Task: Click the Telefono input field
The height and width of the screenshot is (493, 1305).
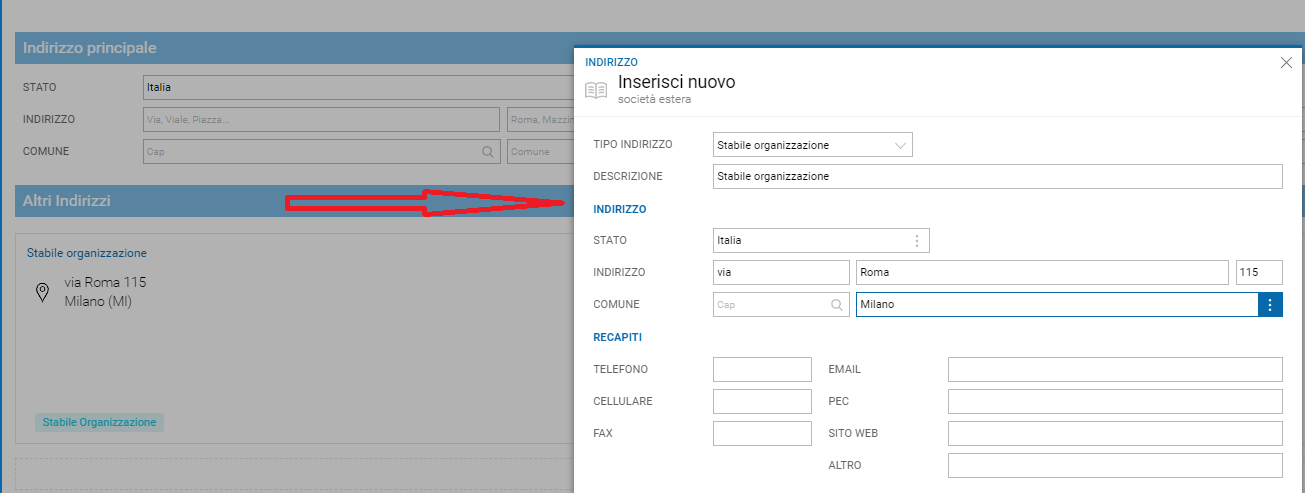Action: click(x=762, y=369)
